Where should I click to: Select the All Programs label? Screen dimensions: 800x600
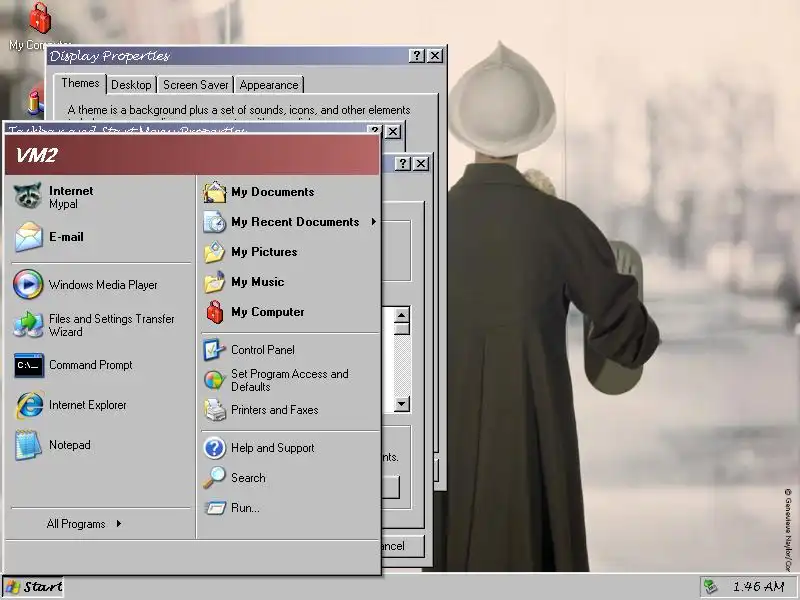pyautogui.click(x=76, y=524)
